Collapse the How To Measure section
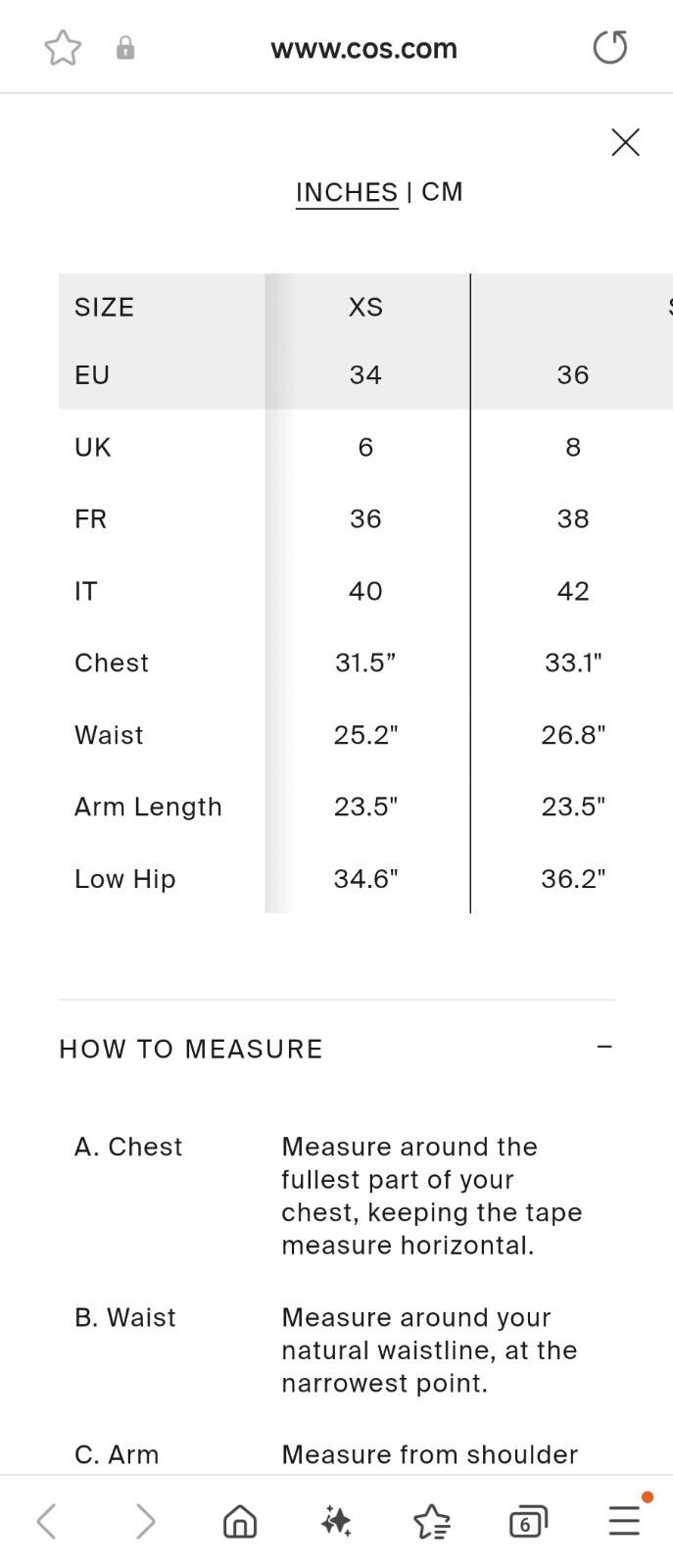The height and width of the screenshot is (1568, 673). tap(604, 1047)
